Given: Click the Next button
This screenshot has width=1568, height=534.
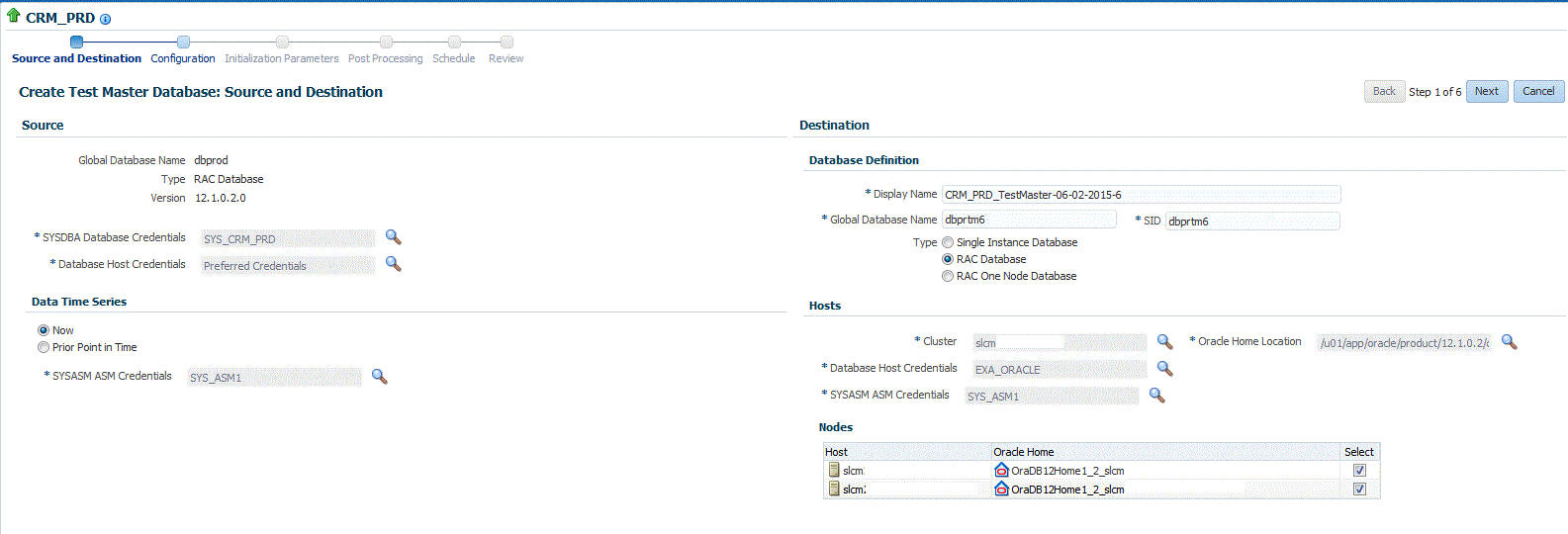Looking at the screenshot, I should tap(1487, 91).
